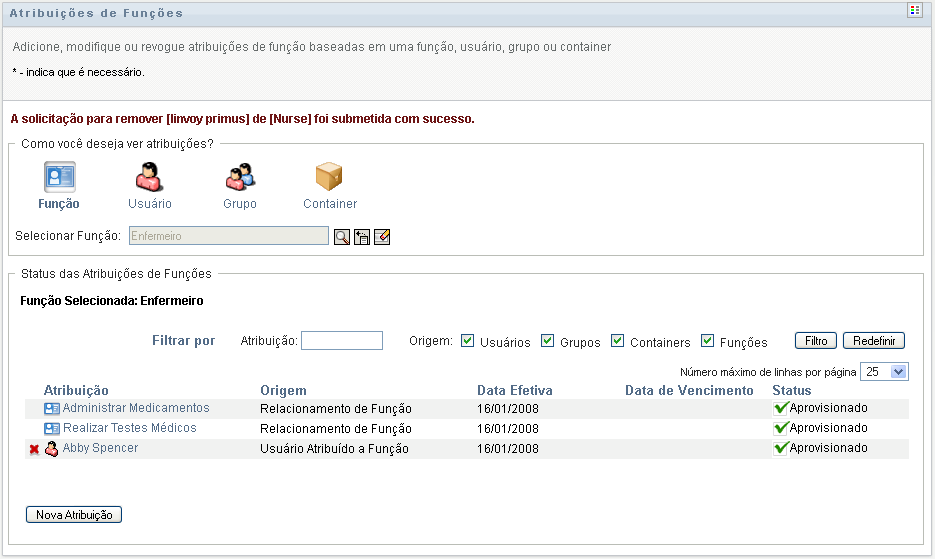
Task: Click Relacionamento de Função in Administrar Medicamentos row
Action: coord(336,409)
